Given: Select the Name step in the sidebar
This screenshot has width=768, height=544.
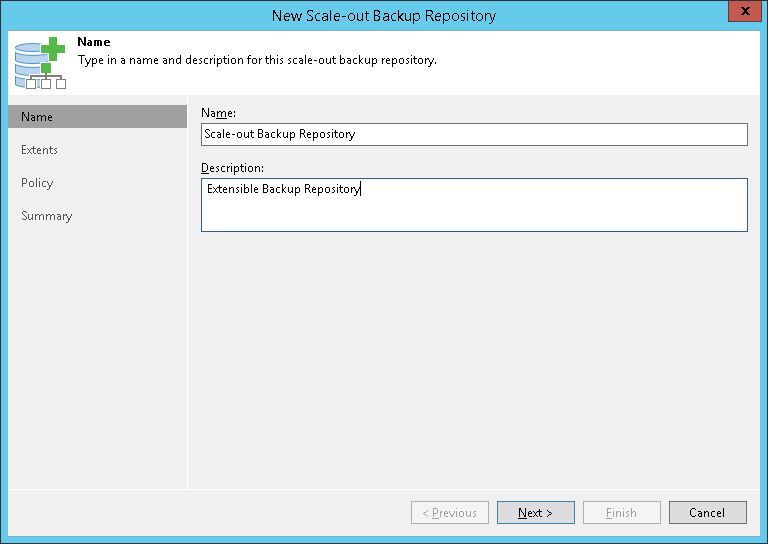Looking at the screenshot, I should click(97, 117).
